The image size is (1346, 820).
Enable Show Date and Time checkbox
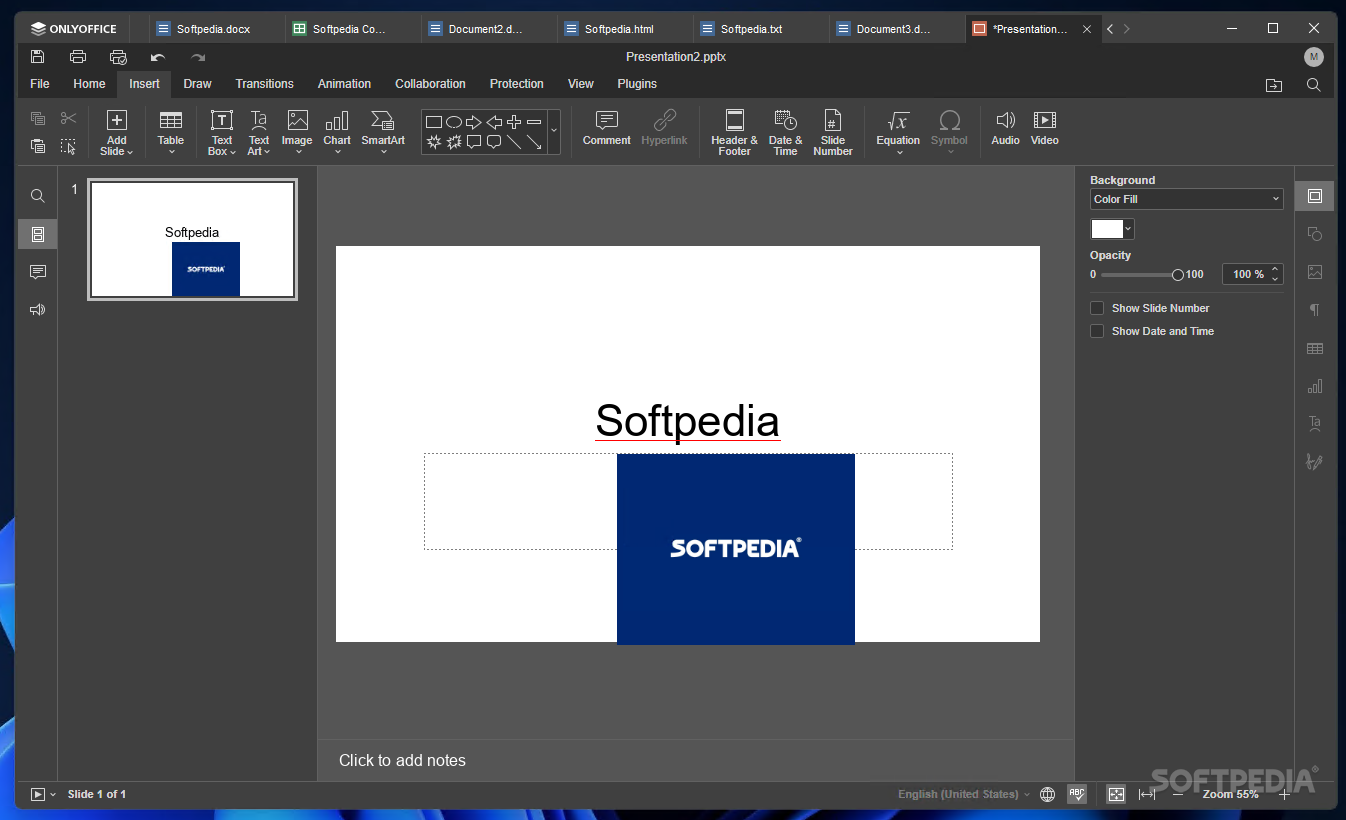pos(1097,331)
